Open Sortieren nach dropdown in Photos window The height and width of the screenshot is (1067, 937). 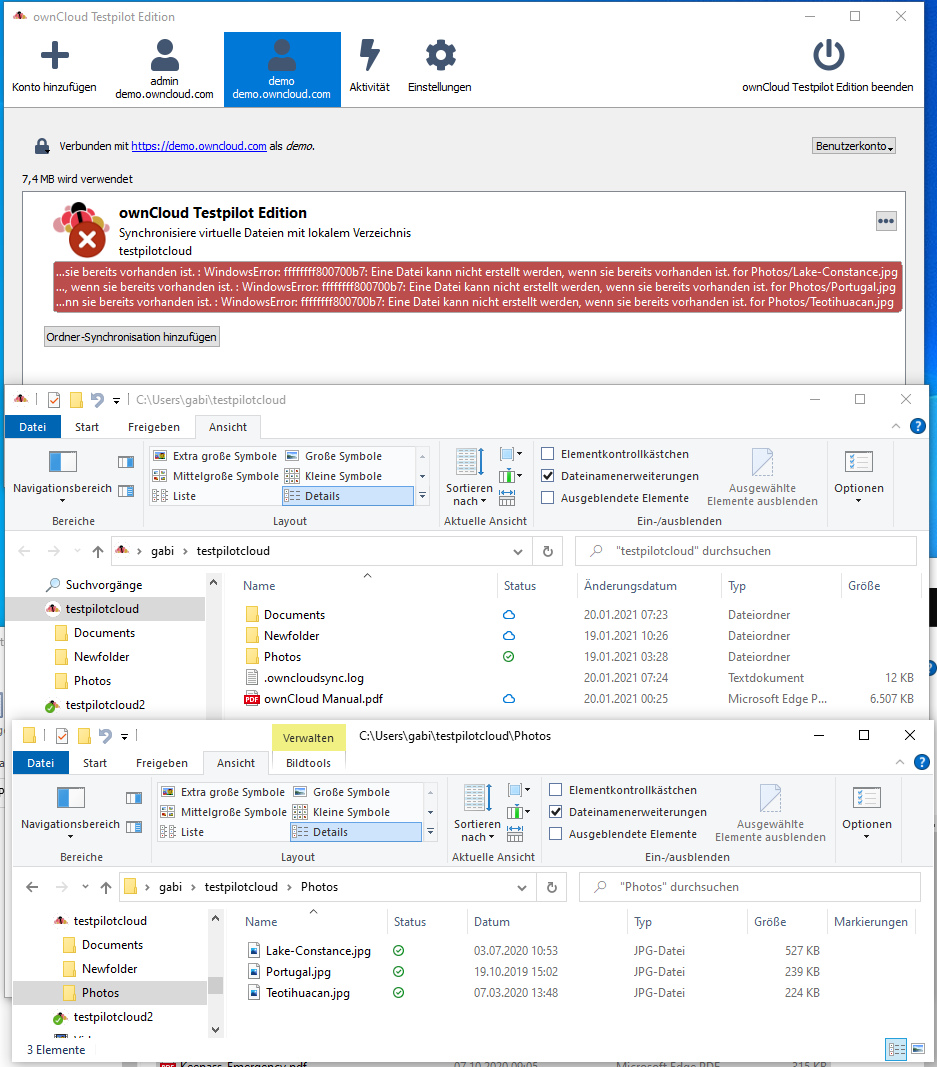pyautogui.click(x=477, y=830)
